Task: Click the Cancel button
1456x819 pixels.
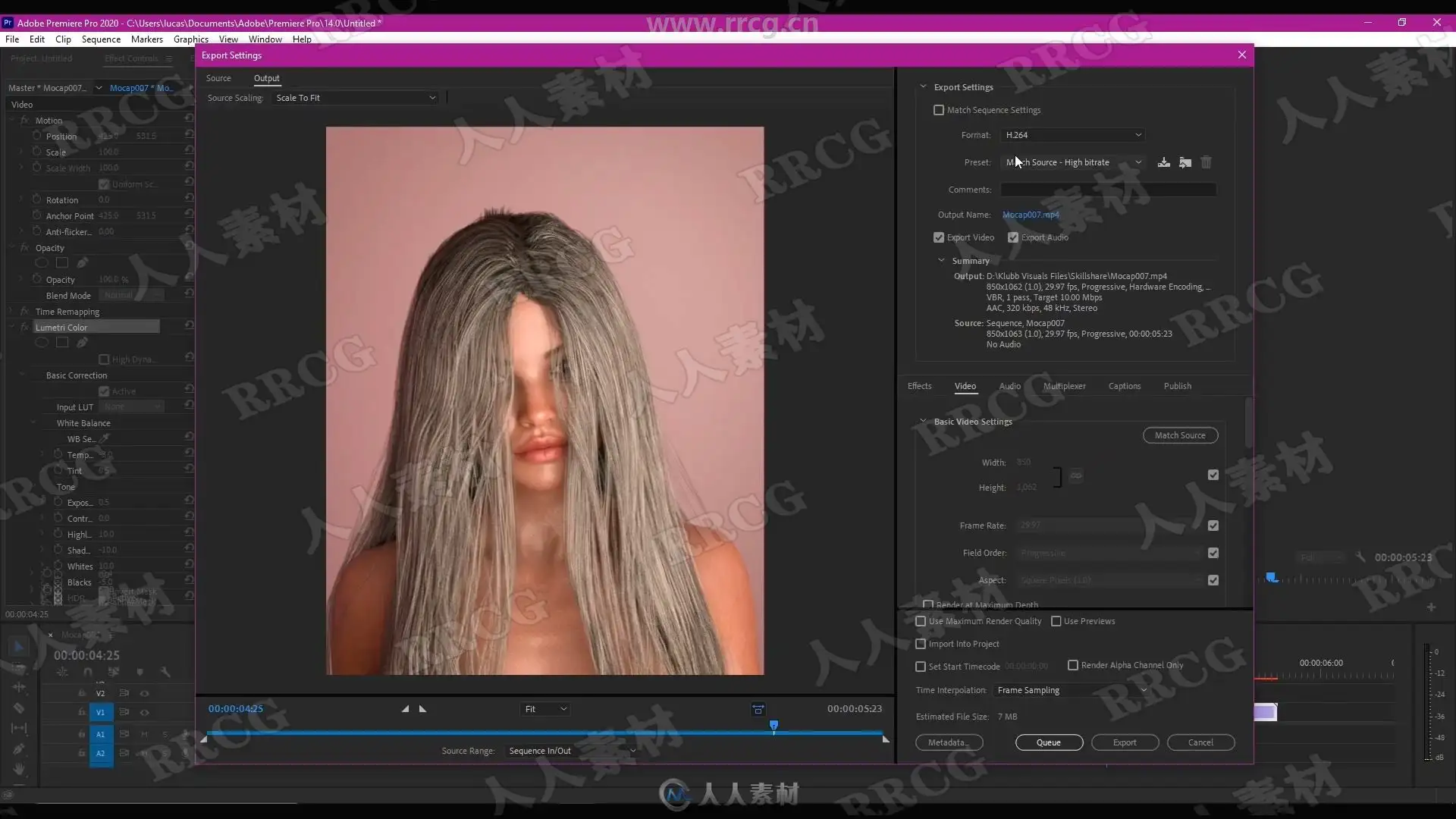Action: pos(1200,742)
